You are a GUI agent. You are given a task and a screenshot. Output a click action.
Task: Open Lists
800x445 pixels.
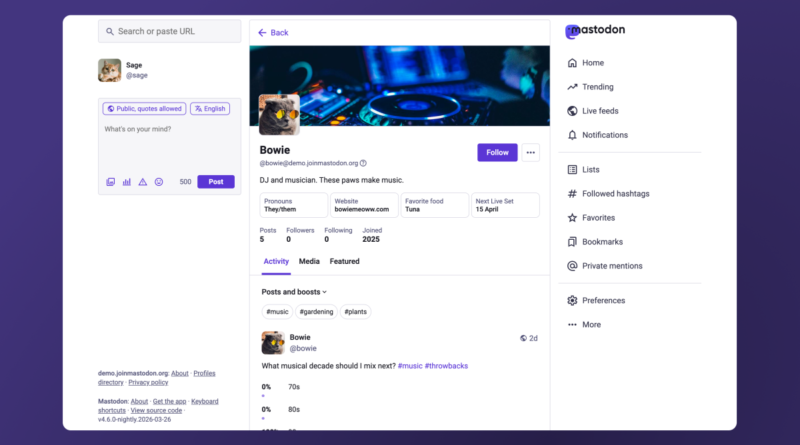[x=583, y=169]
